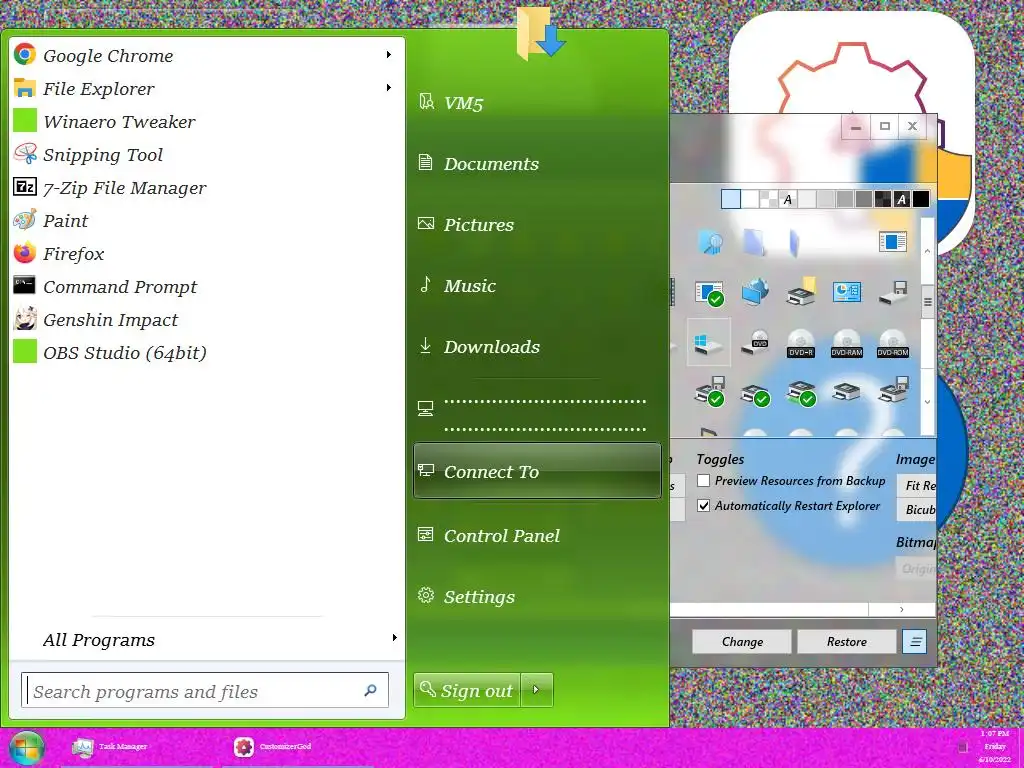Open 7-Zip File Manager
The width and height of the screenshot is (1024, 768).
pos(206,187)
